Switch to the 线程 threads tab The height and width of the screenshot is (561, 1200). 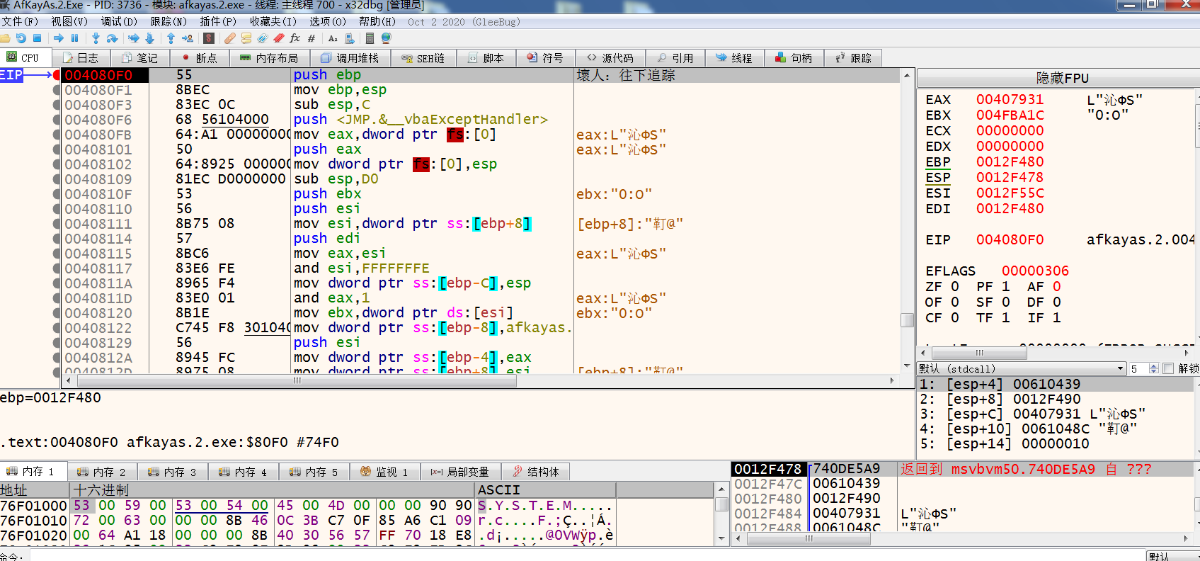point(733,58)
